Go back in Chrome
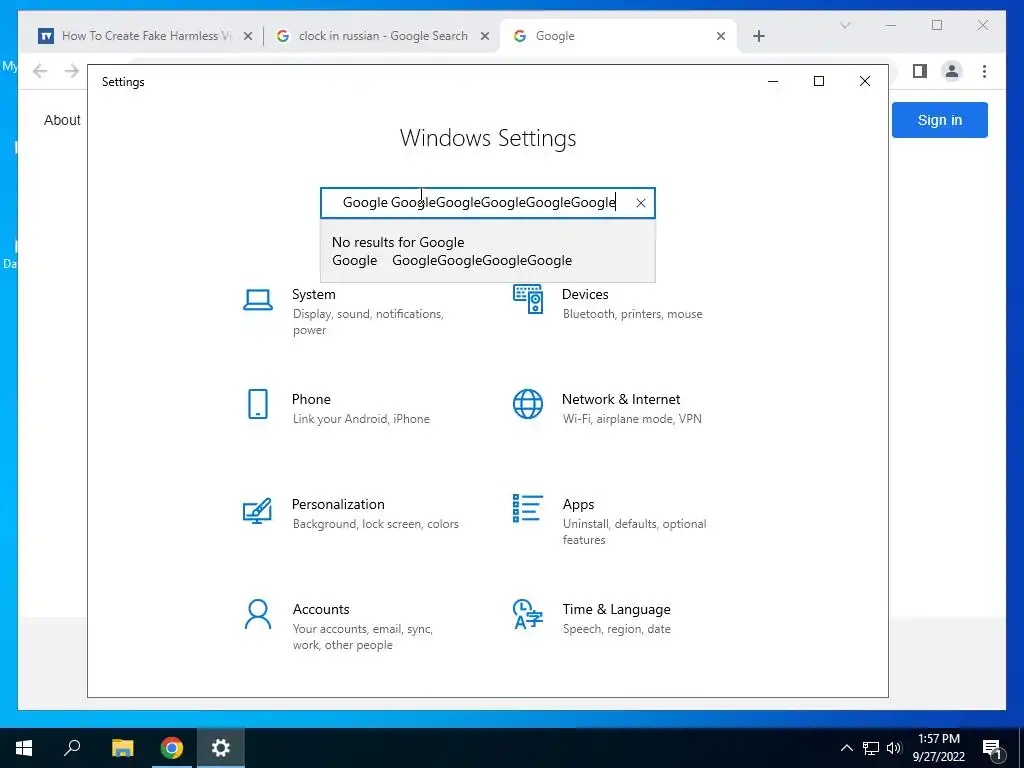 (x=40, y=71)
